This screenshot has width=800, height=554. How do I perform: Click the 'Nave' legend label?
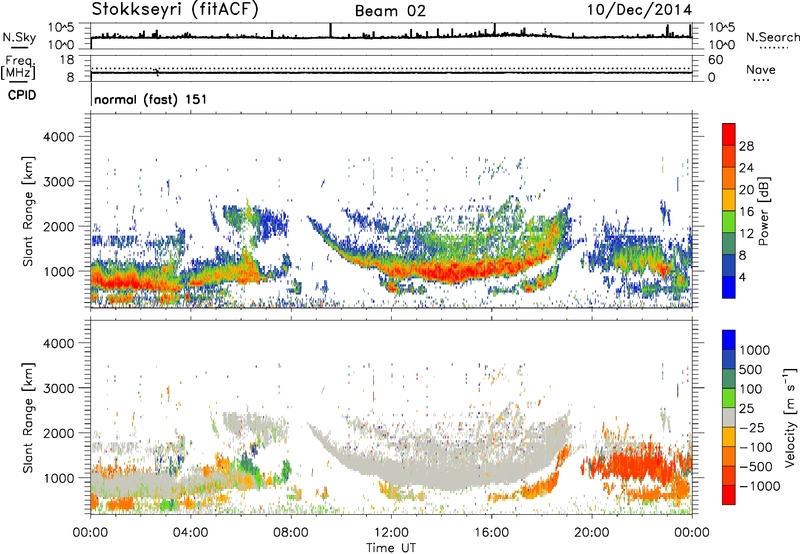pos(761,69)
